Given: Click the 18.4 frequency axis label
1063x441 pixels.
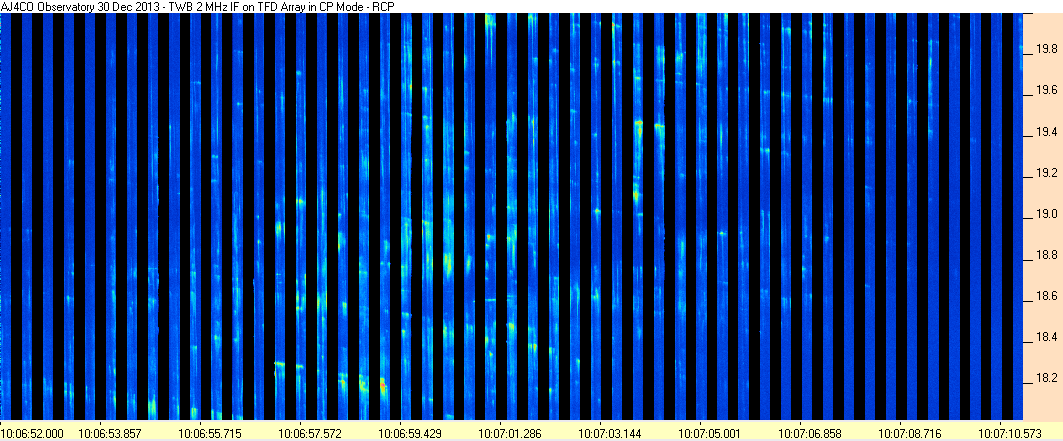Looking at the screenshot, I should point(1047,337).
